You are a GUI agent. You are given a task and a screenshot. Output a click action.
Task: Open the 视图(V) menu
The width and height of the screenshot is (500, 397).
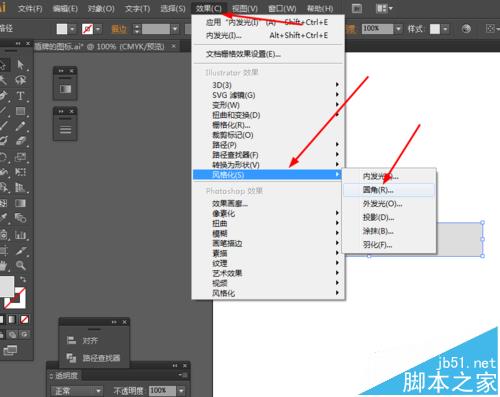coord(245,8)
